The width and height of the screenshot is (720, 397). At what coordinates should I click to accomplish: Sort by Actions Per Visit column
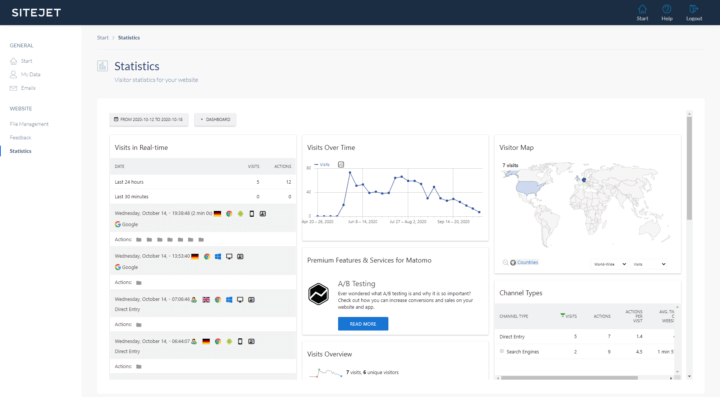click(634, 316)
